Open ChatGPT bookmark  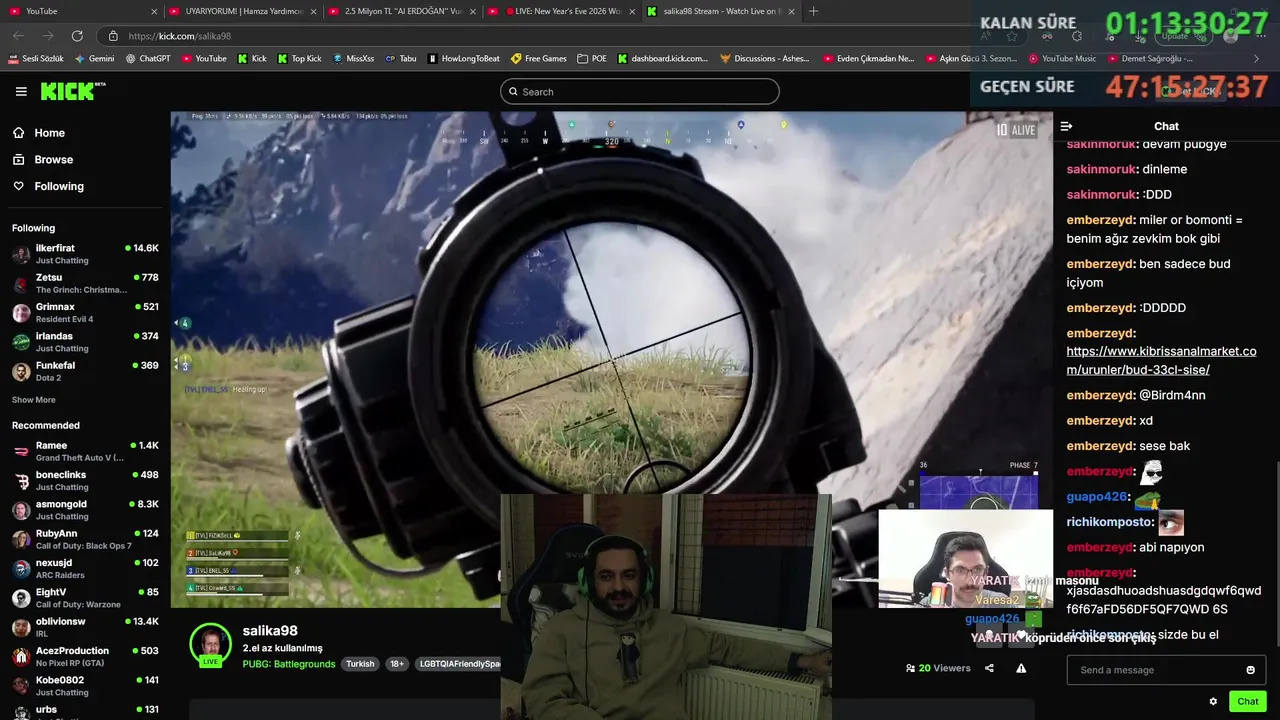pyautogui.click(x=148, y=59)
